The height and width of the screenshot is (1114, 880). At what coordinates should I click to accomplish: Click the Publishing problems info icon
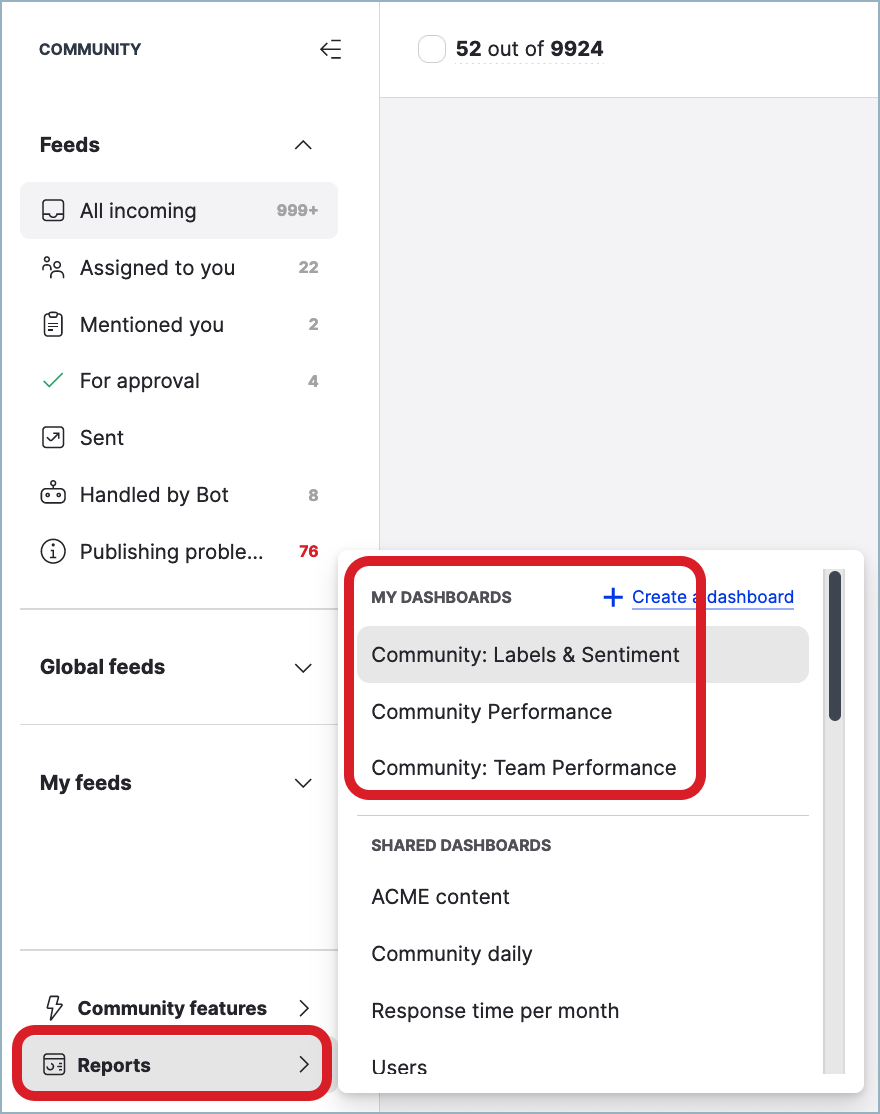(x=53, y=552)
